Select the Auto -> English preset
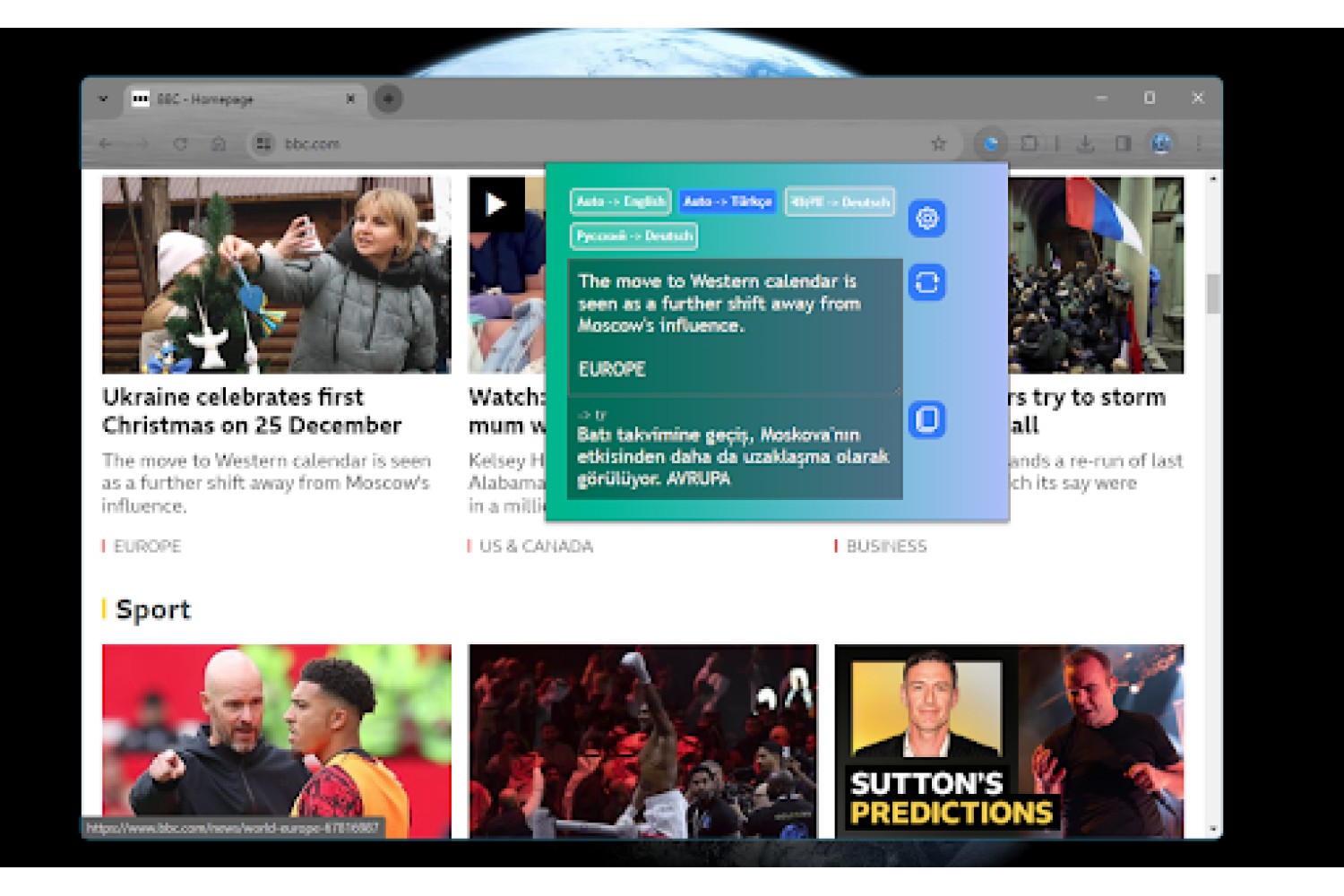 click(x=620, y=202)
